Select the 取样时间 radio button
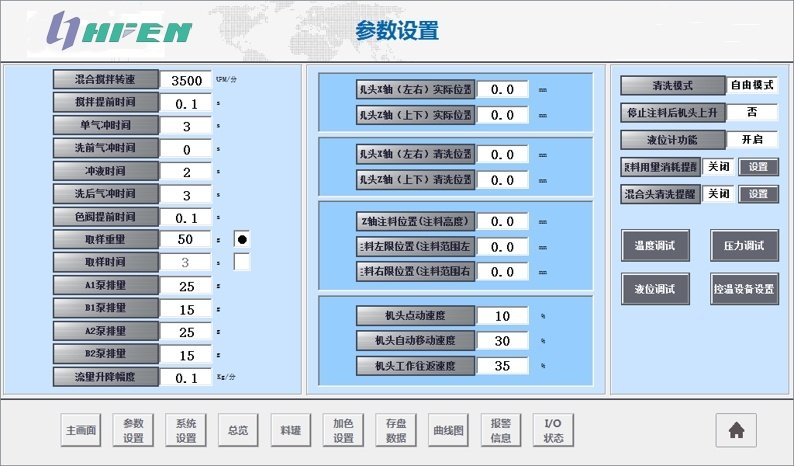795x466 pixels. tap(242, 262)
